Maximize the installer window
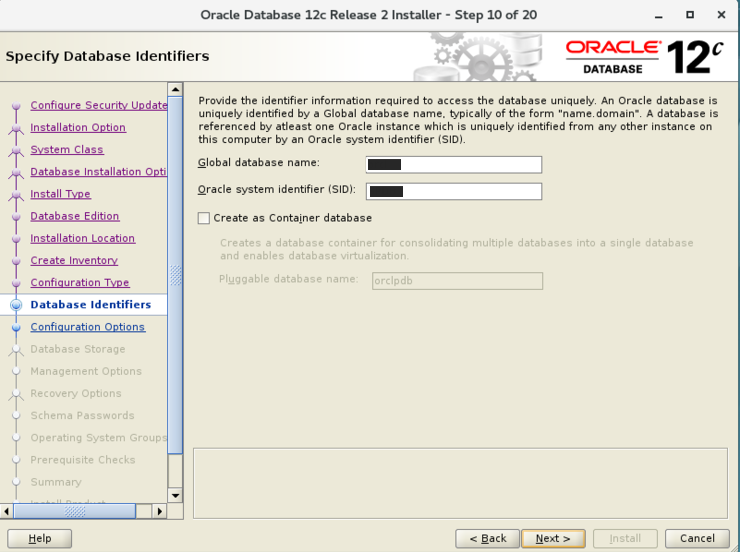 pyautogui.click(x=690, y=15)
